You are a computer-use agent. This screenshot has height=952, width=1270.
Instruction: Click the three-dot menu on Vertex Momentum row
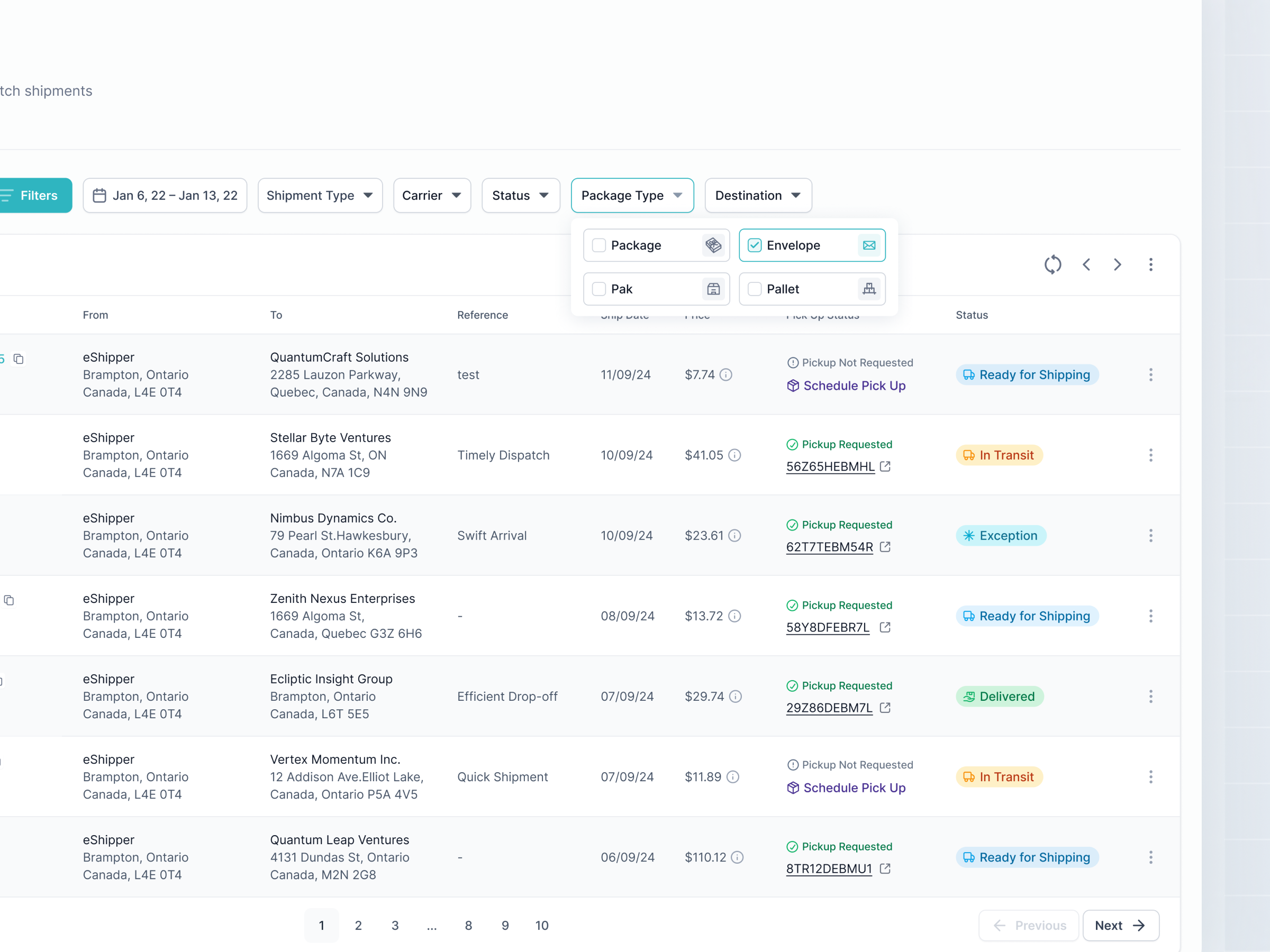[1151, 776]
